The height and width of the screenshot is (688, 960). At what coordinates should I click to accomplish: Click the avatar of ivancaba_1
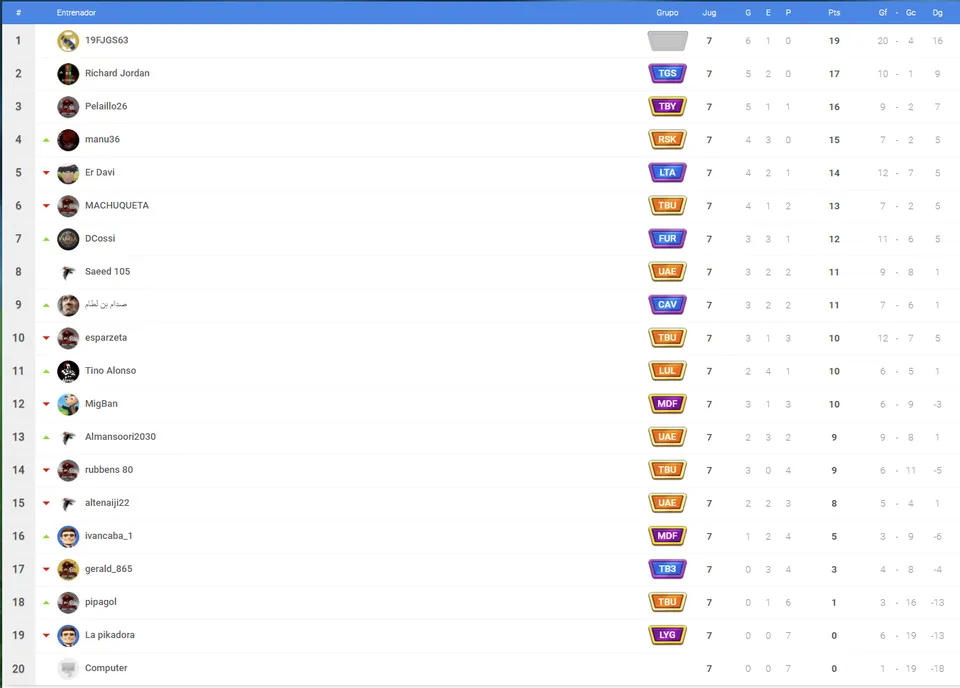tap(68, 537)
